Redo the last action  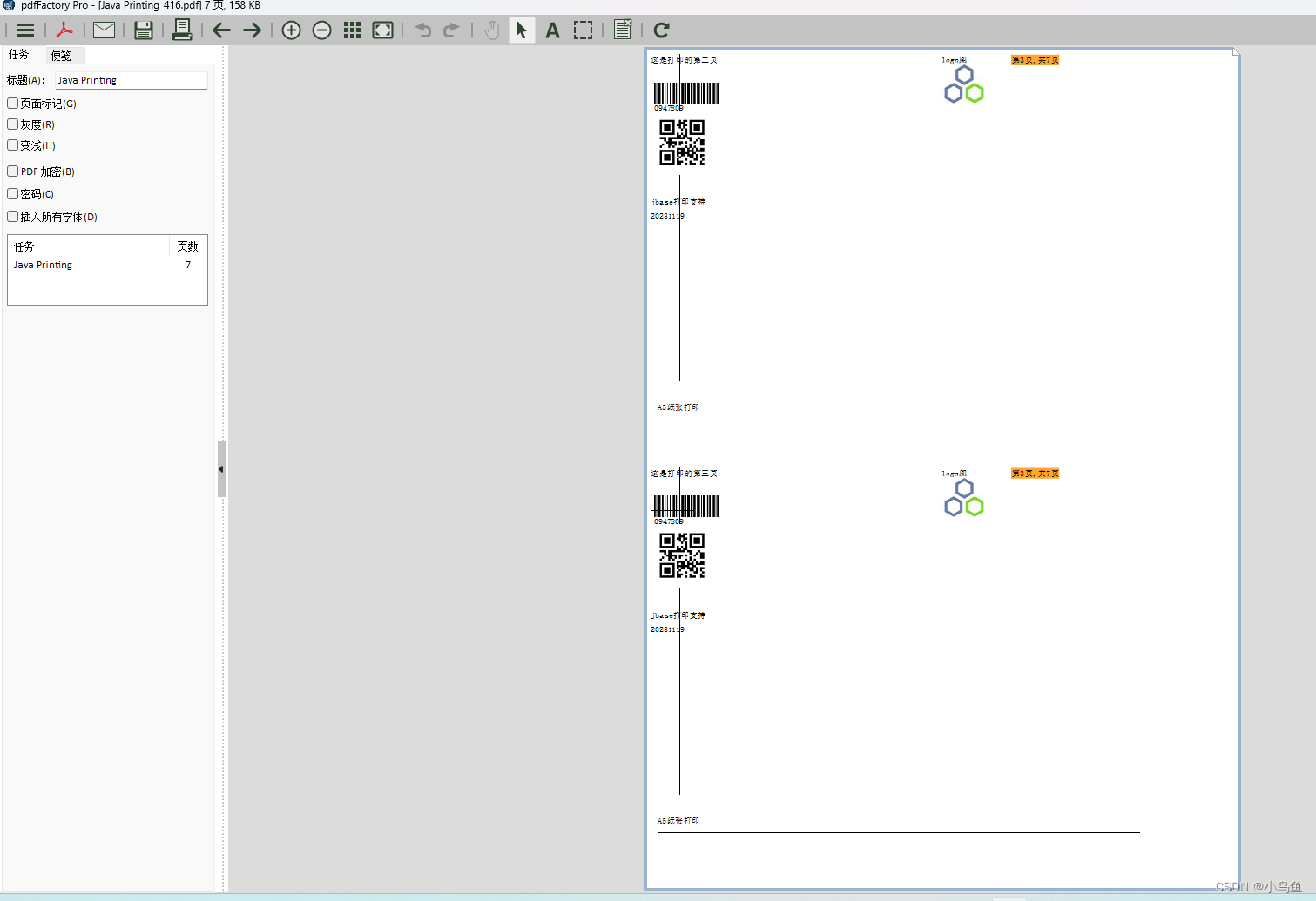[451, 30]
